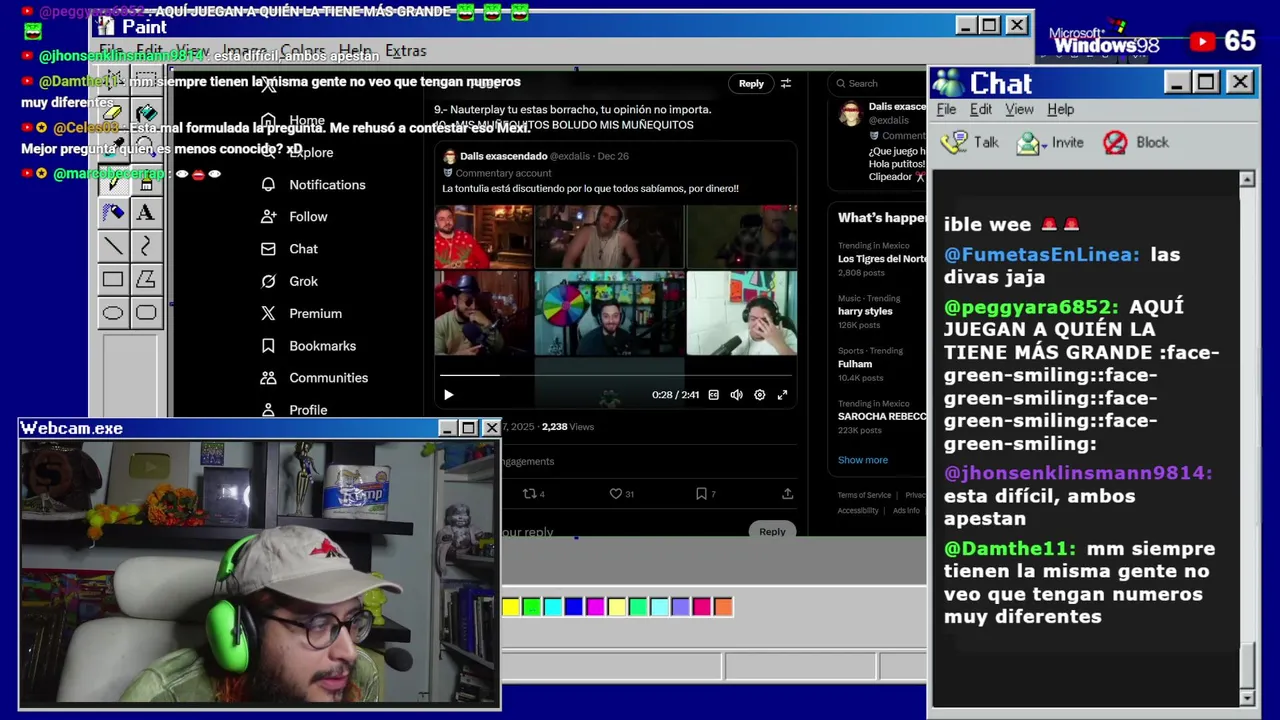Viewport: 1280px width, 720px height.
Task: Click Chat scrollbar up arrow
Action: (x=1246, y=179)
